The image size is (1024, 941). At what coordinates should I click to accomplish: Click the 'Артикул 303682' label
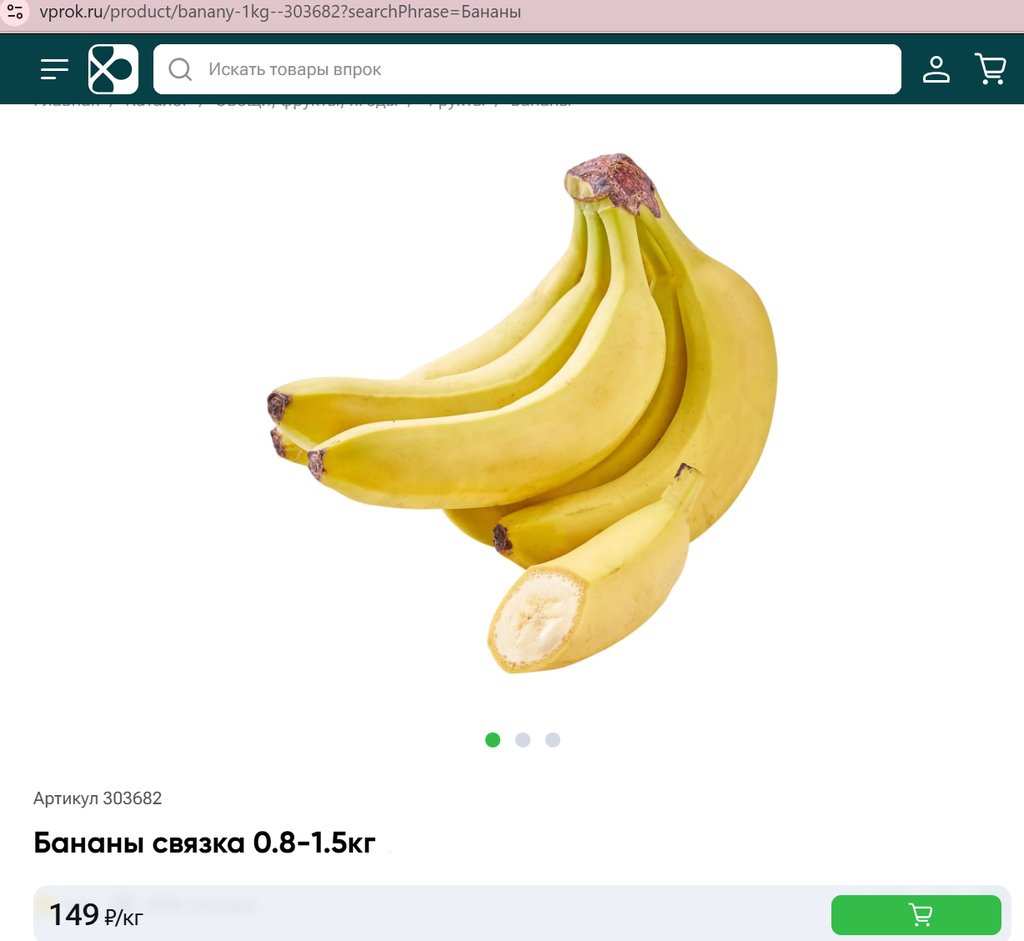click(97, 798)
